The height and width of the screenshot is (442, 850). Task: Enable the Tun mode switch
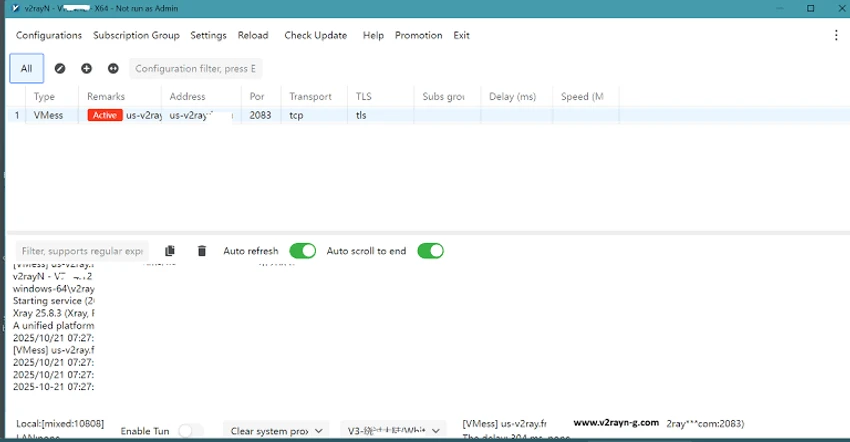pyautogui.click(x=191, y=431)
